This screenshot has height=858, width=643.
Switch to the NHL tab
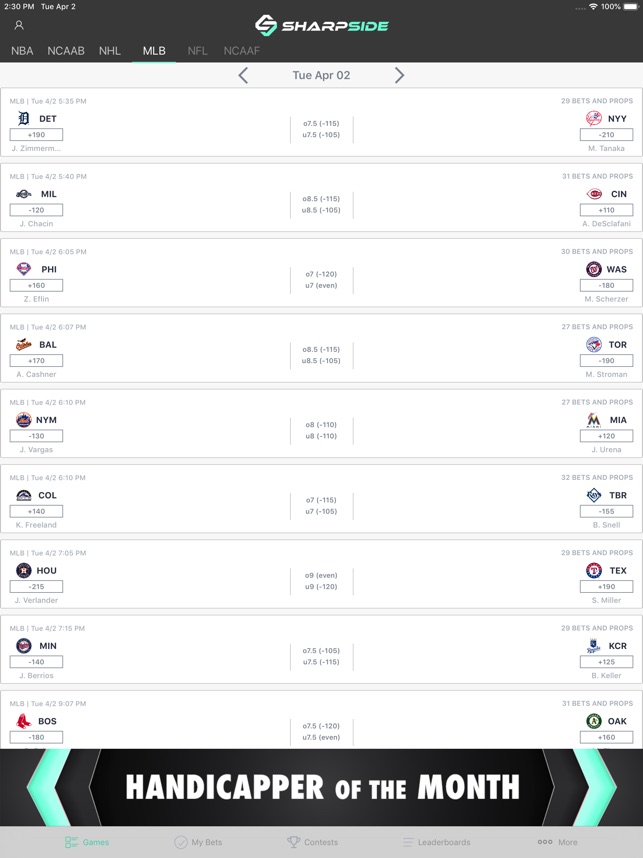pos(110,51)
